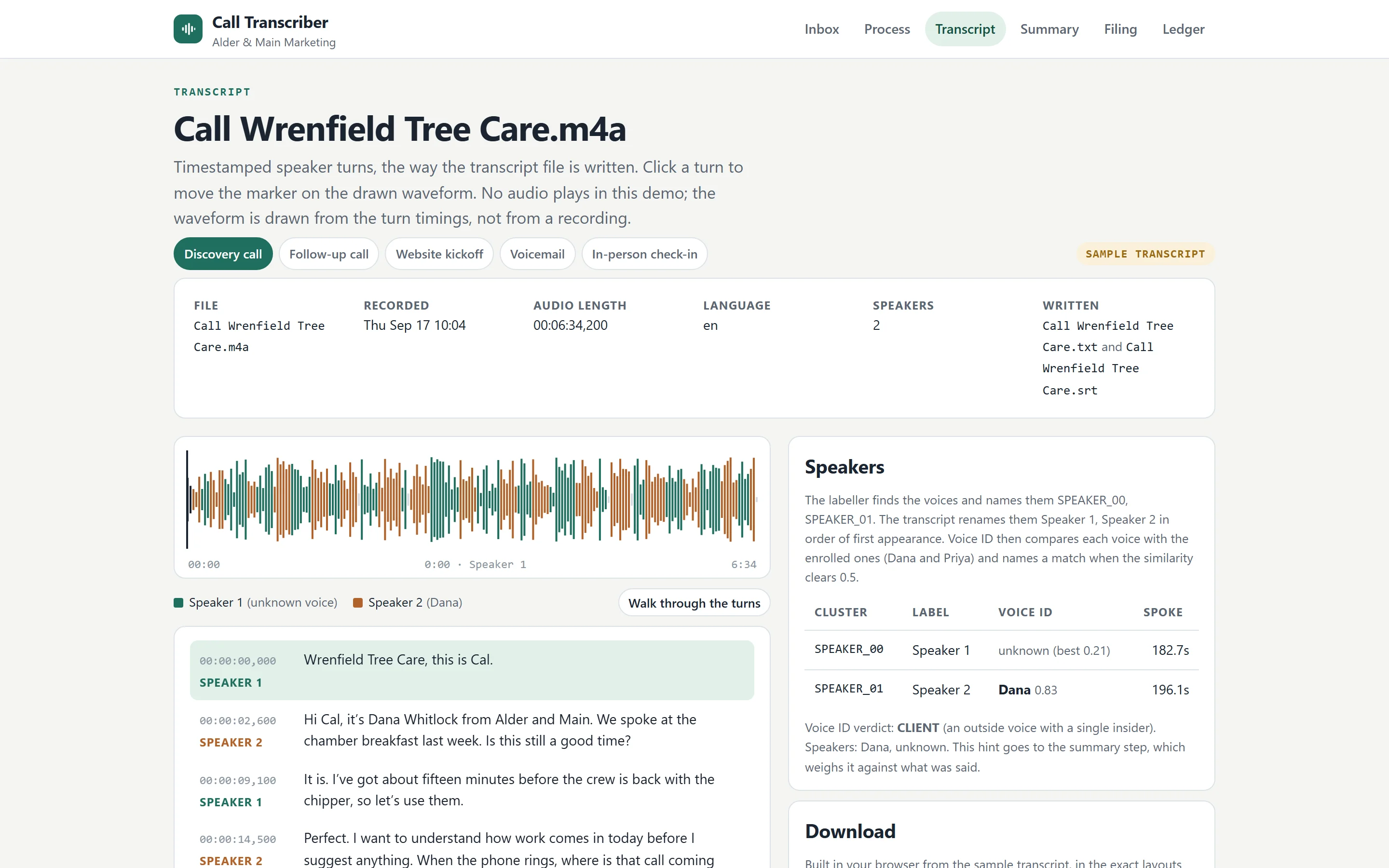The height and width of the screenshot is (868, 1389).
Task: Select the turn starting 'It is. I've got about fifteen'
Action: tap(472, 789)
